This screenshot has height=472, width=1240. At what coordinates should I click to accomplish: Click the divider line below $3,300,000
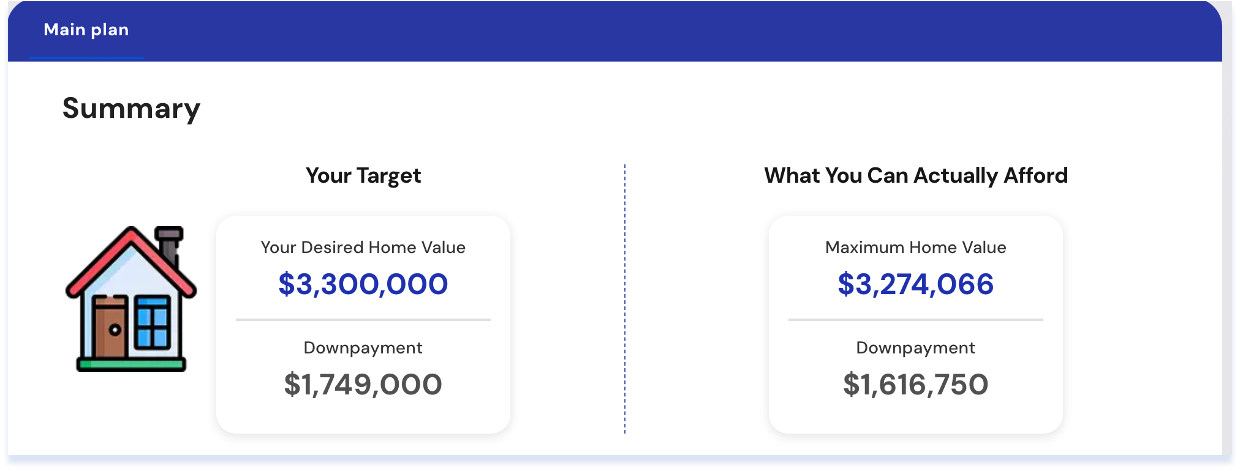(x=363, y=320)
